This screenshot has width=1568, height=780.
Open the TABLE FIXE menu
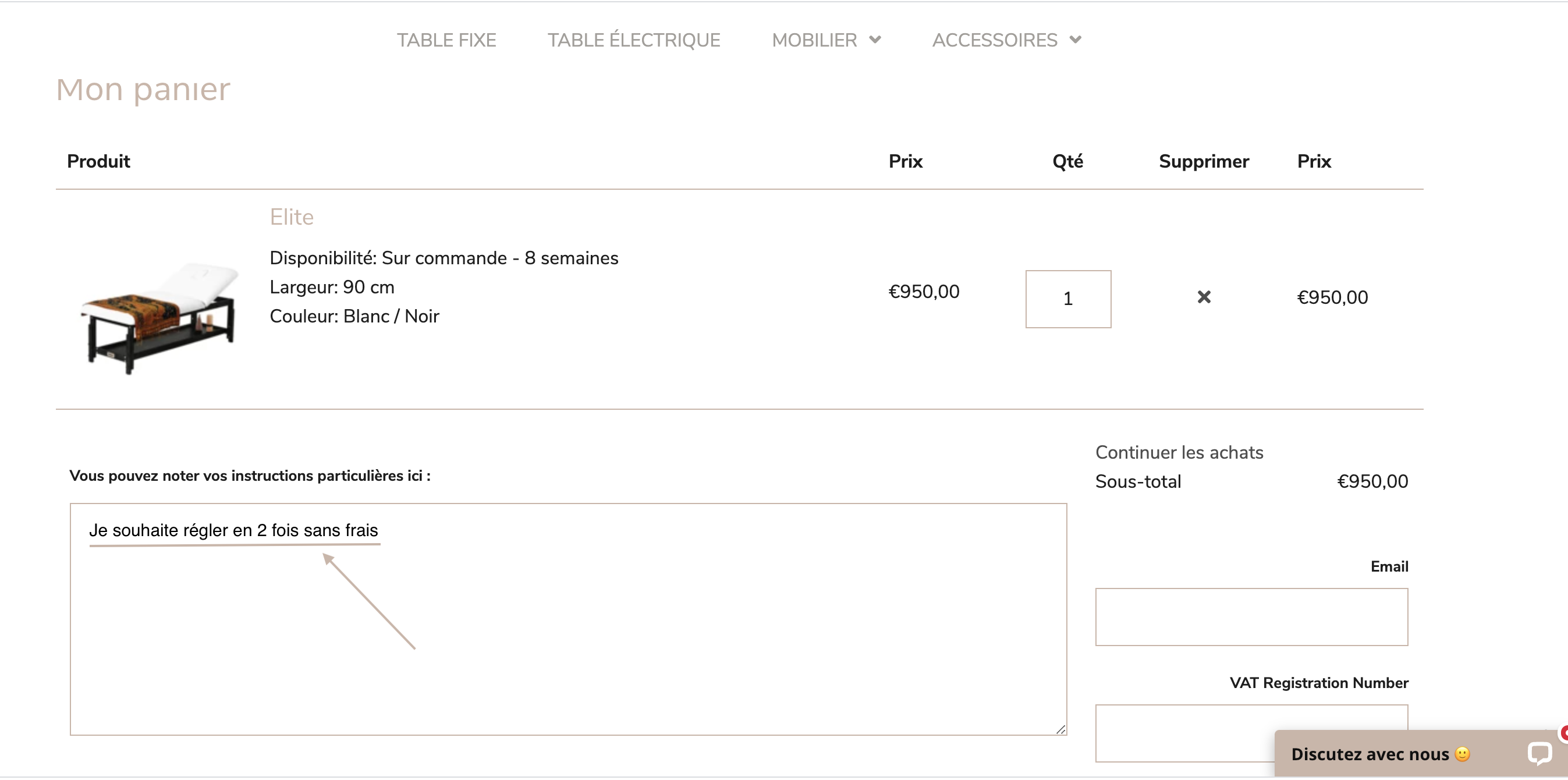[446, 40]
